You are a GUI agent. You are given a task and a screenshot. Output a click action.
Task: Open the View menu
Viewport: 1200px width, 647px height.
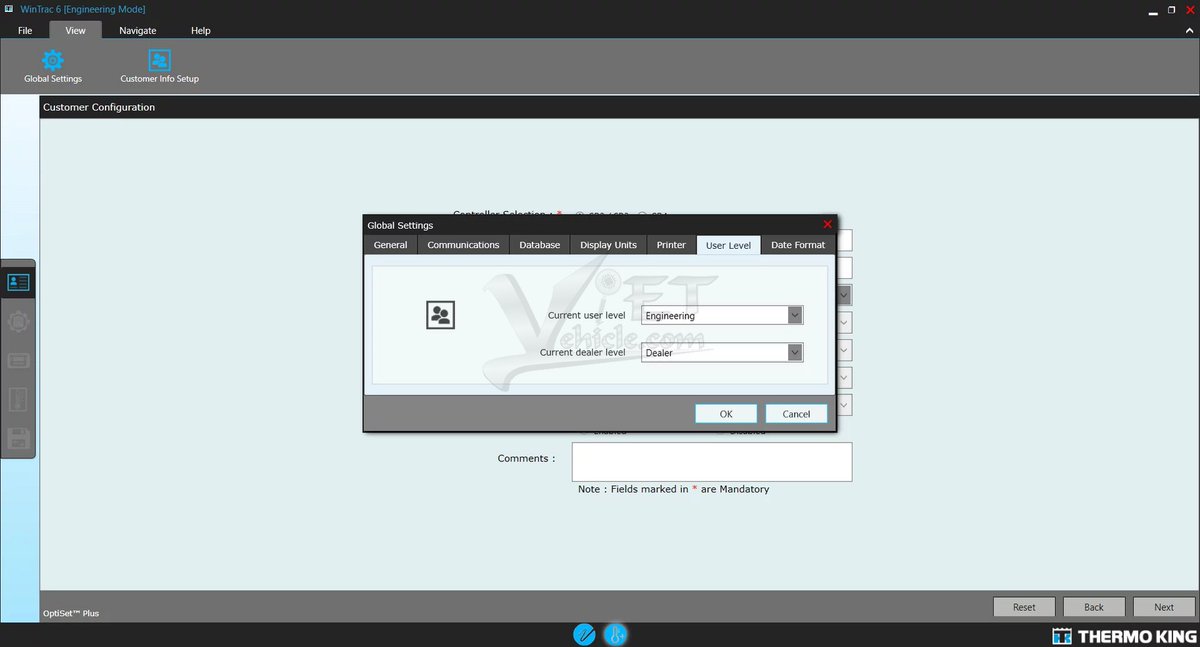pos(76,30)
